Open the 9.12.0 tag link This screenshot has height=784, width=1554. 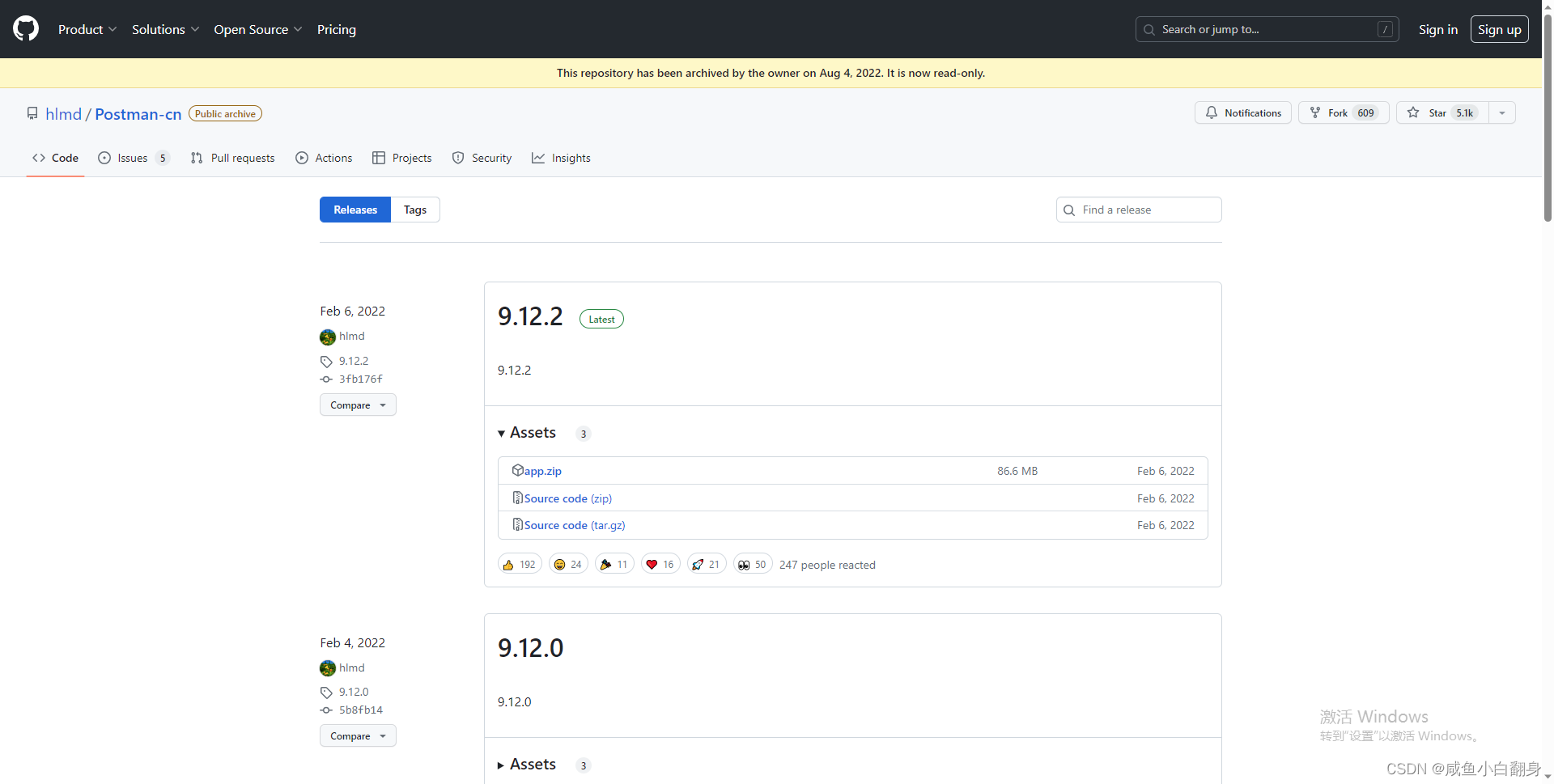(x=354, y=692)
